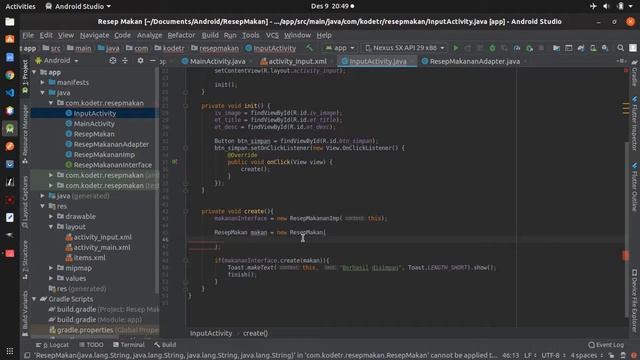
Task: Toggle the Flutter Inspector side panel
Action: click(x=635, y=124)
